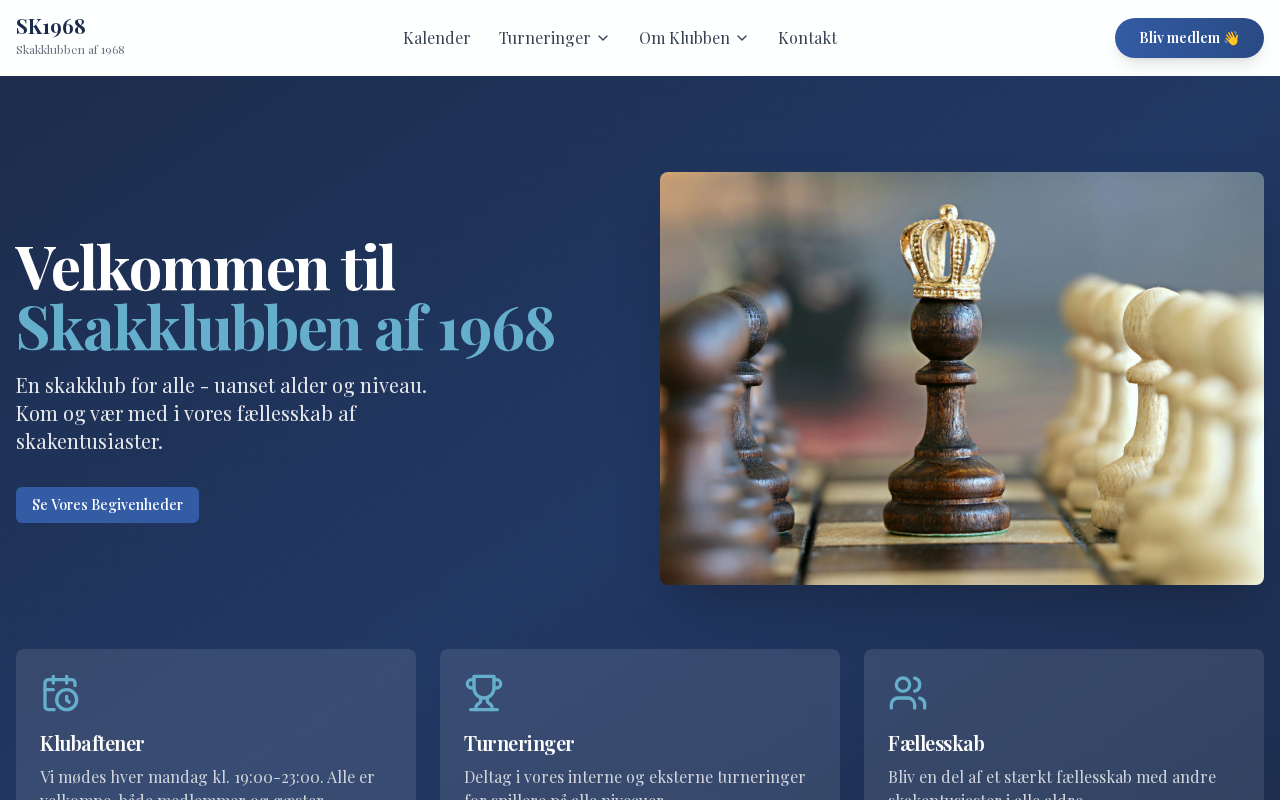Click the blue Skakklubben af 1968 hero title
The width and height of the screenshot is (1280, 800).
[x=285, y=327]
